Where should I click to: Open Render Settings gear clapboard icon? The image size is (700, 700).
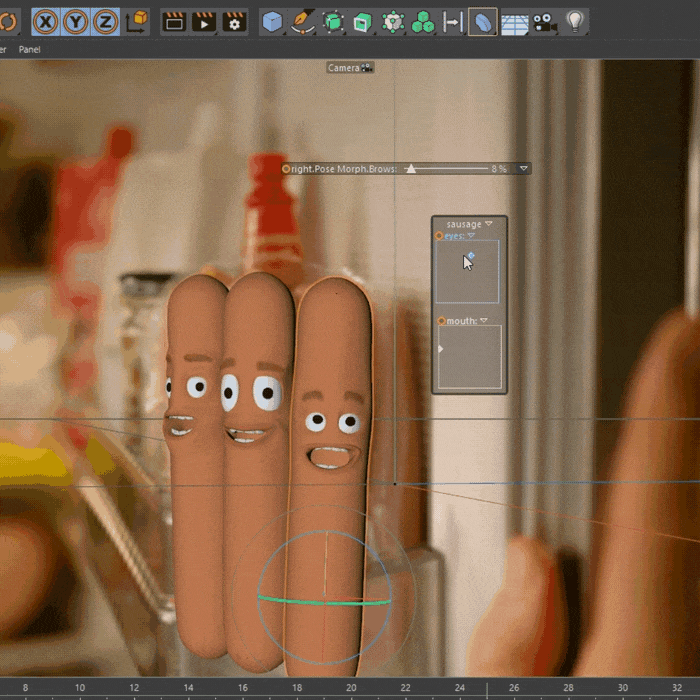tap(234, 21)
